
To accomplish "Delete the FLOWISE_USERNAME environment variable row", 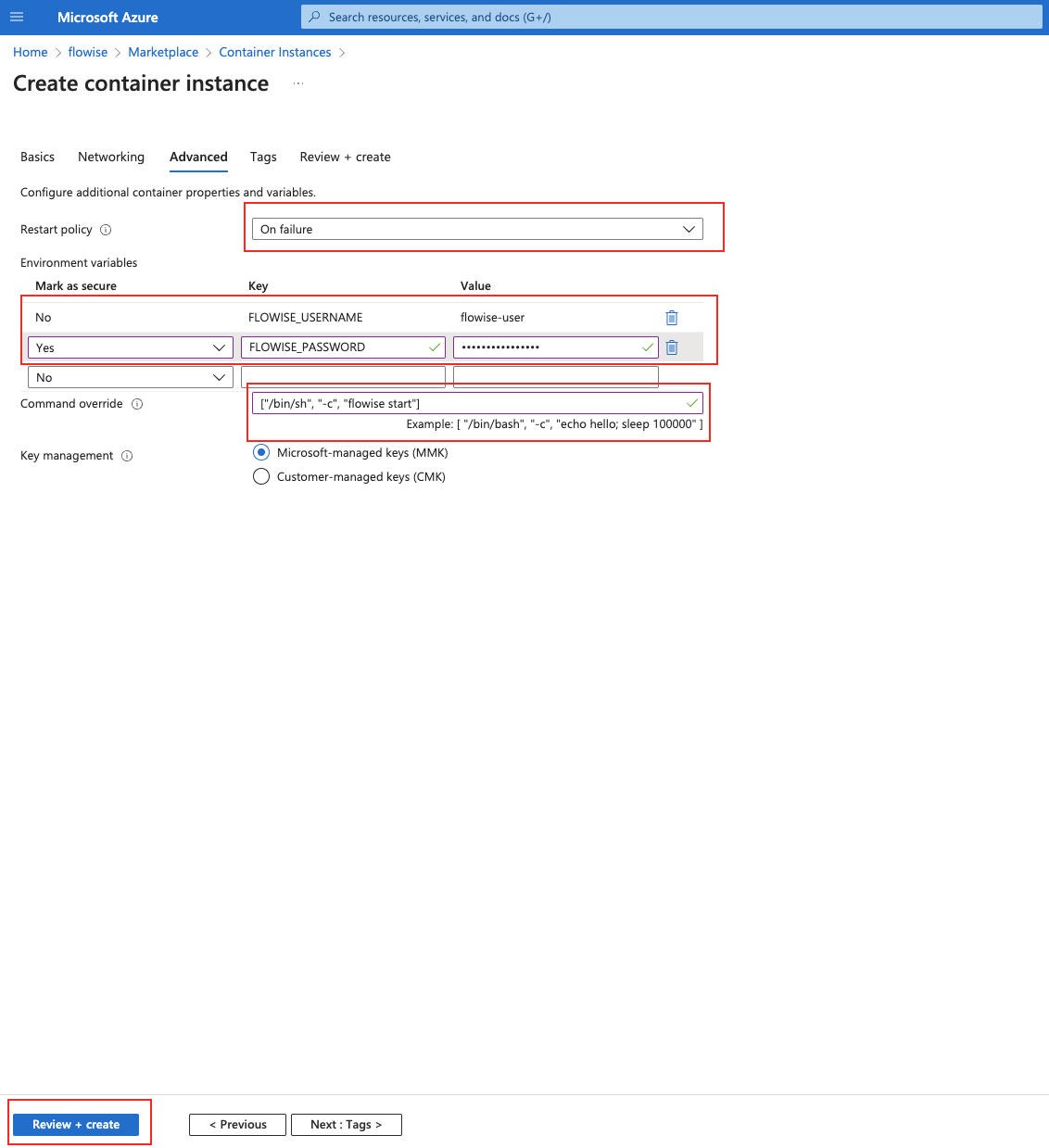I will coord(672,318).
